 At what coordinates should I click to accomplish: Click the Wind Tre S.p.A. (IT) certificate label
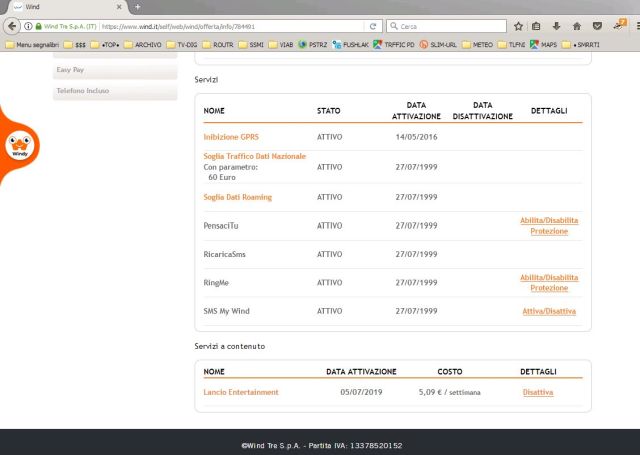coord(70,26)
